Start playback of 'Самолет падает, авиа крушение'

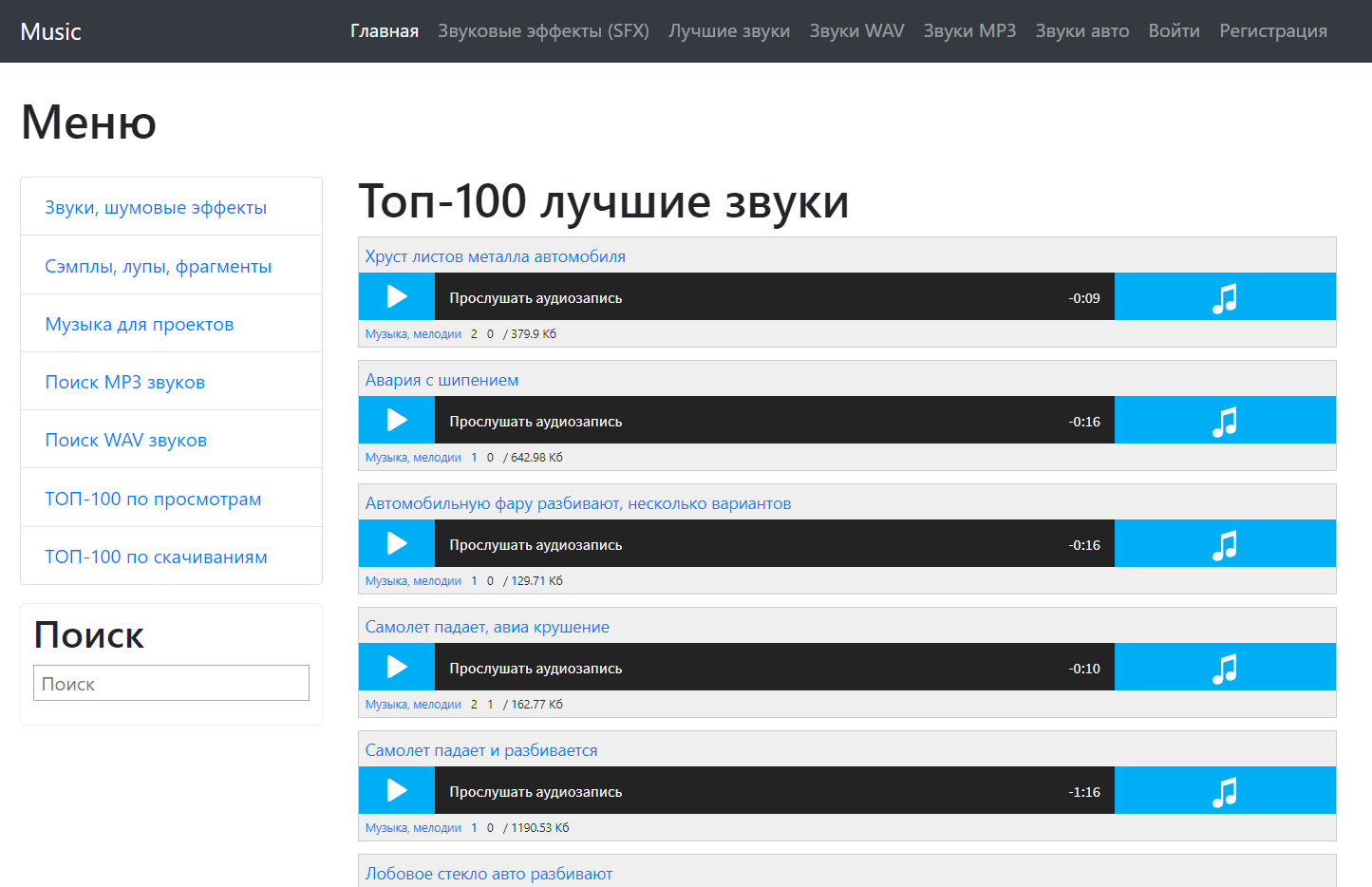(397, 668)
